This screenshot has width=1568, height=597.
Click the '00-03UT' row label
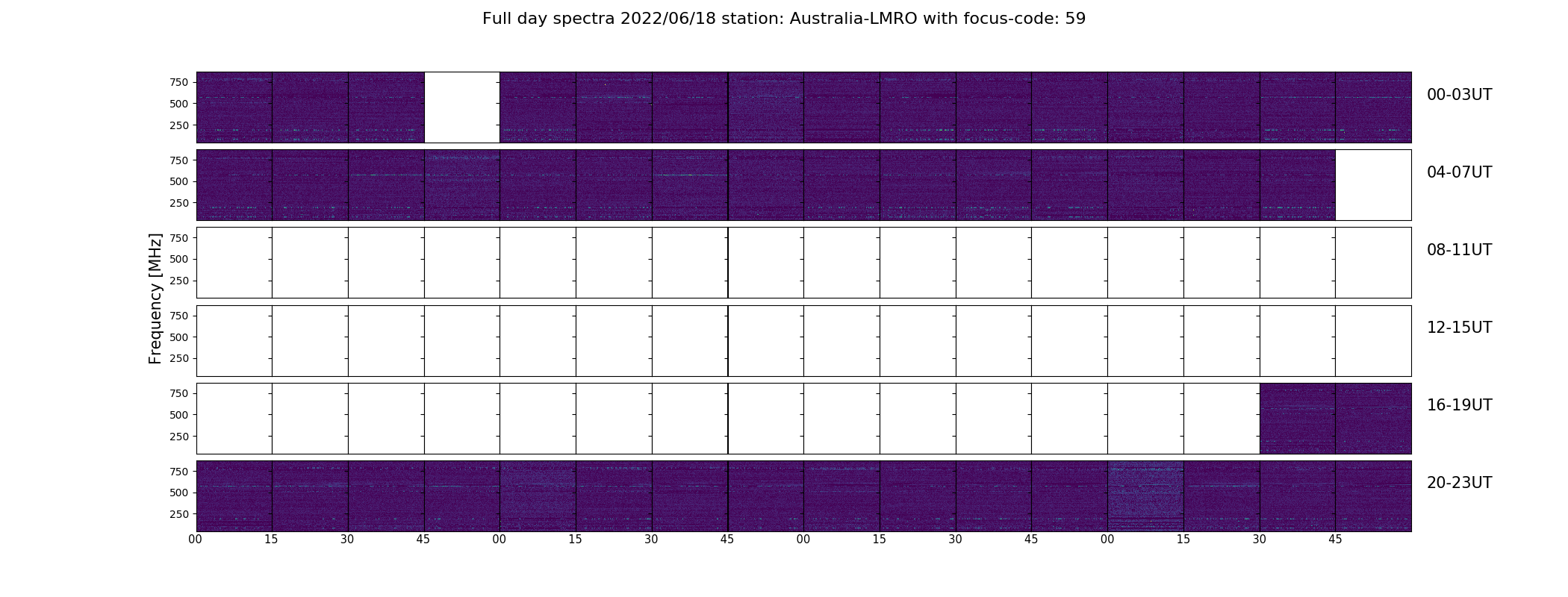click(x=1459, y=95)
